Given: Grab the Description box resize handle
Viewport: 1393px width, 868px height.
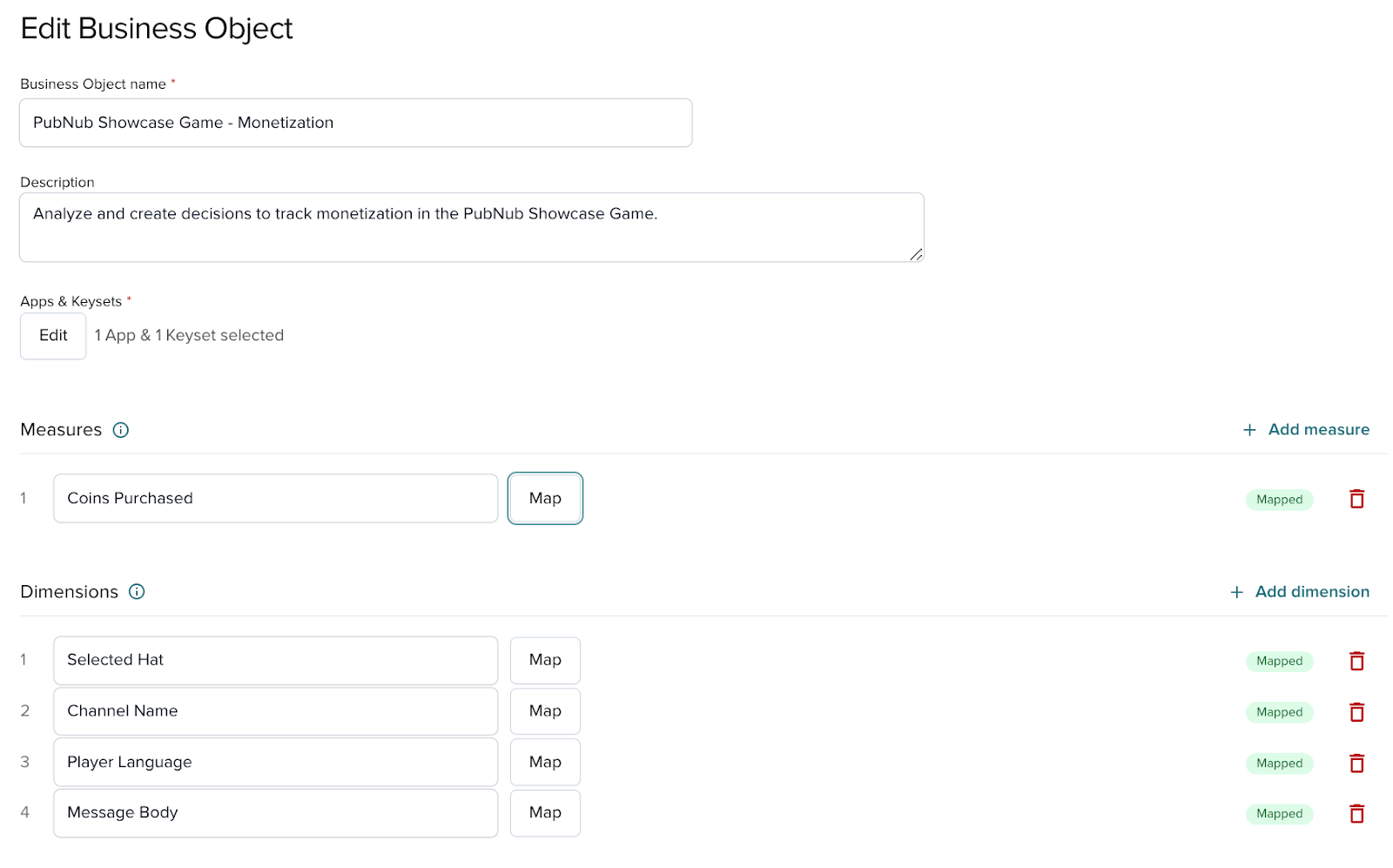Looking at the screenshot, I should 916,254.
